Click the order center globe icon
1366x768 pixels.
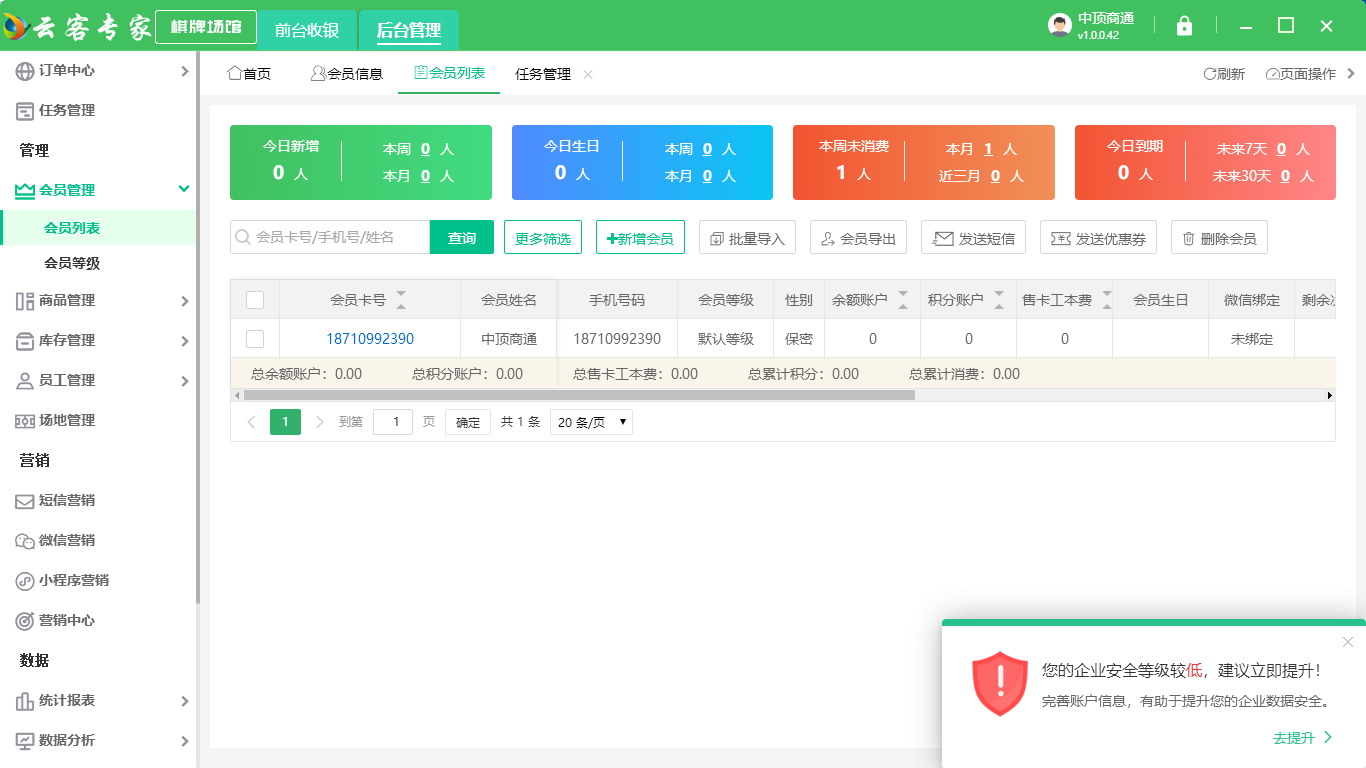(25, 71)
